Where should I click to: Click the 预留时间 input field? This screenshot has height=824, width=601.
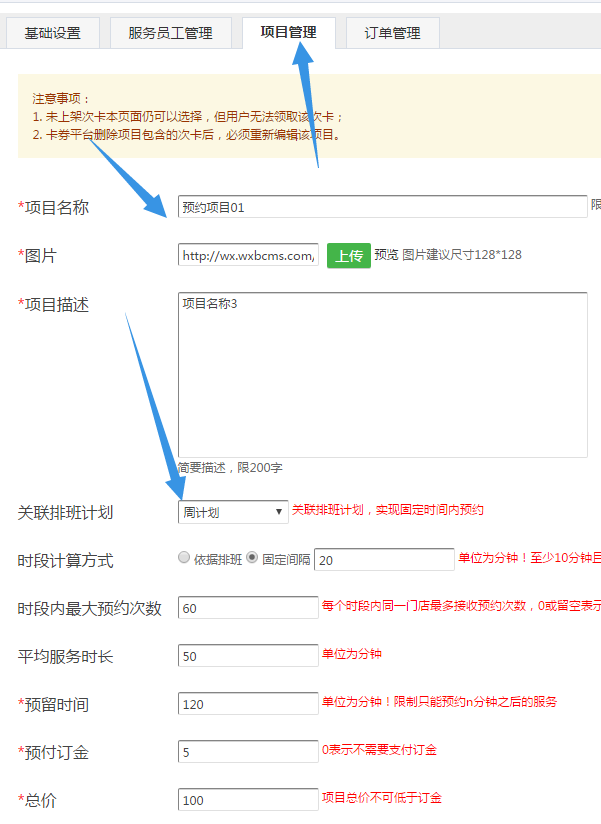(x=248, y=704)
